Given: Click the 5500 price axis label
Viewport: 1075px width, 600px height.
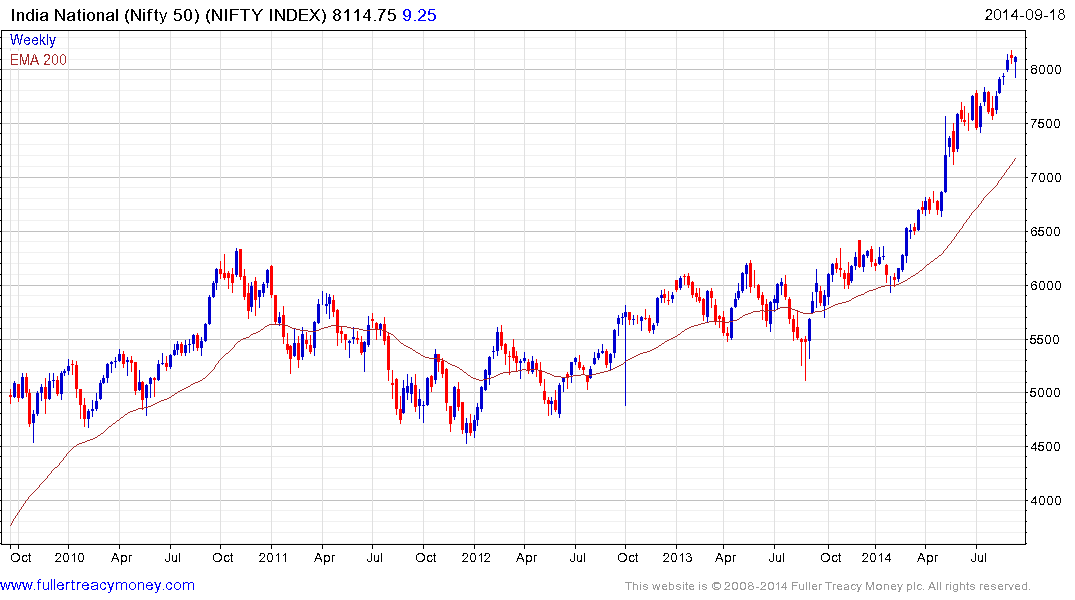Looking at the screenshot, I should [1046, 339].
